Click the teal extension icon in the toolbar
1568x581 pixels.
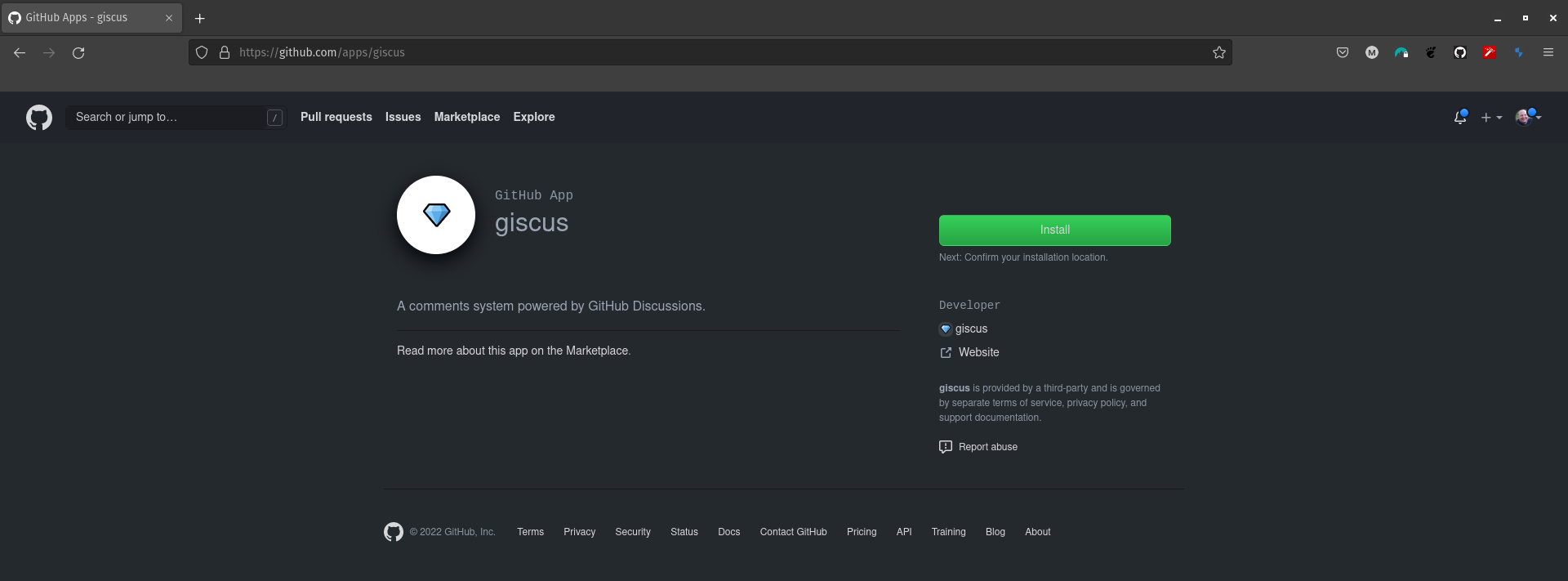pyautogui.click(x=1401, y=52)
